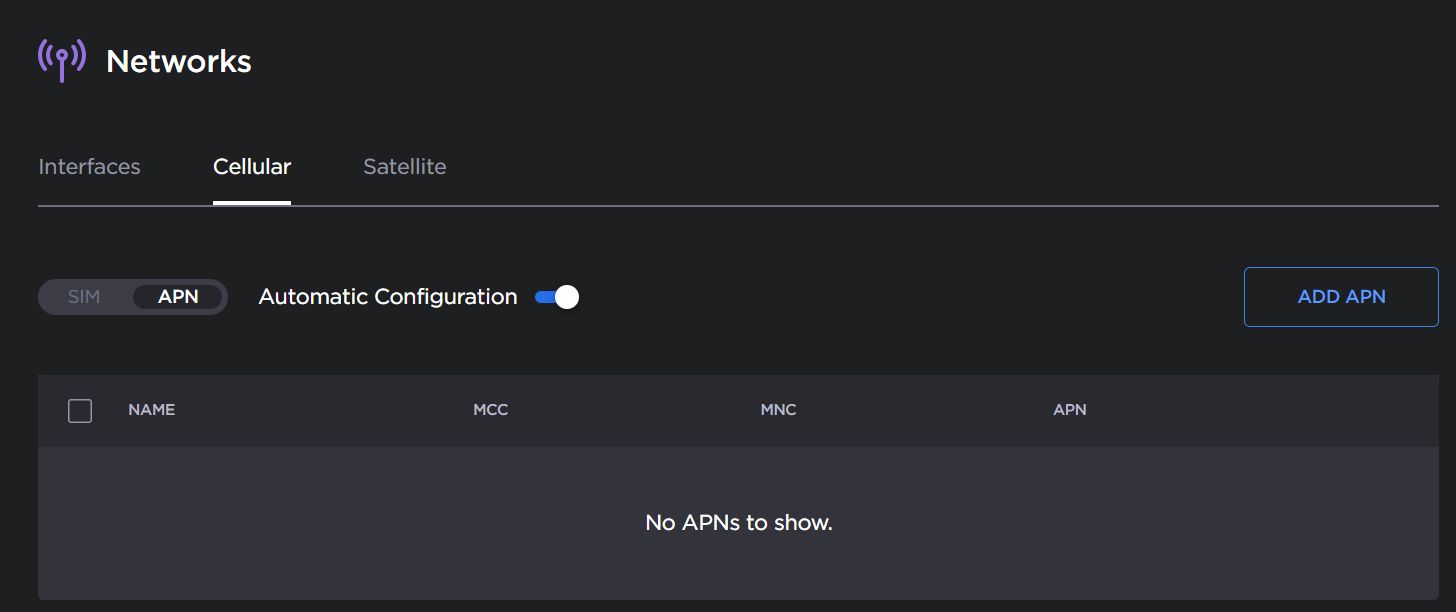1456x612 pixels.
Task: Sort the table by APN column
Action: pos(1069,410)
